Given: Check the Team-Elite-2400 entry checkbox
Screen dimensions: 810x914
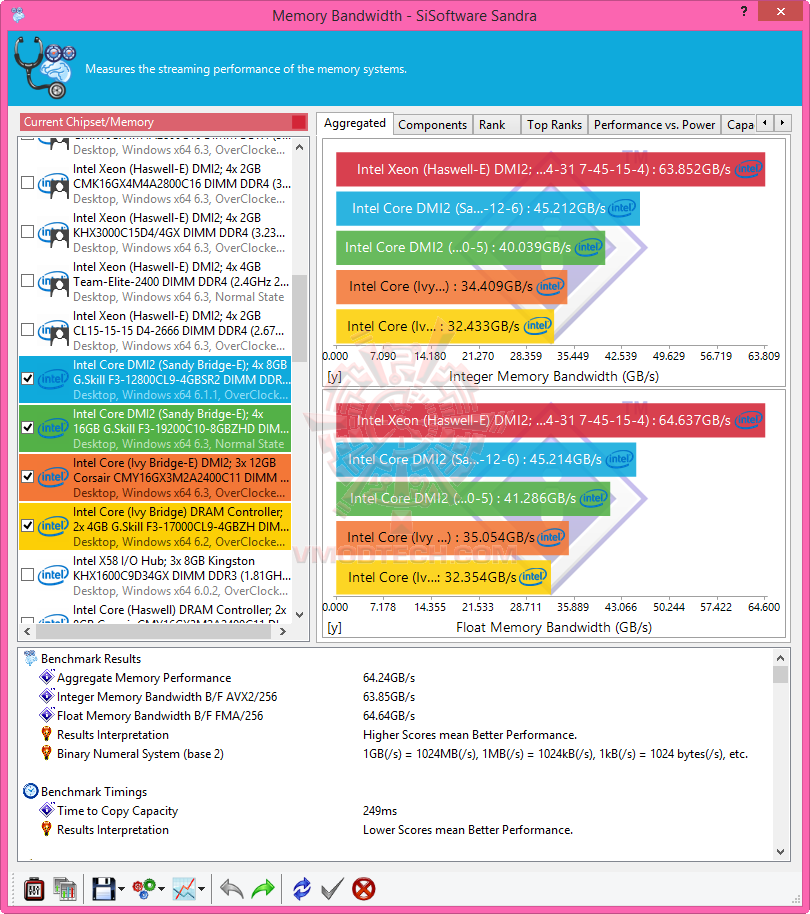Looking at the screenshot, I should [27, 280].
